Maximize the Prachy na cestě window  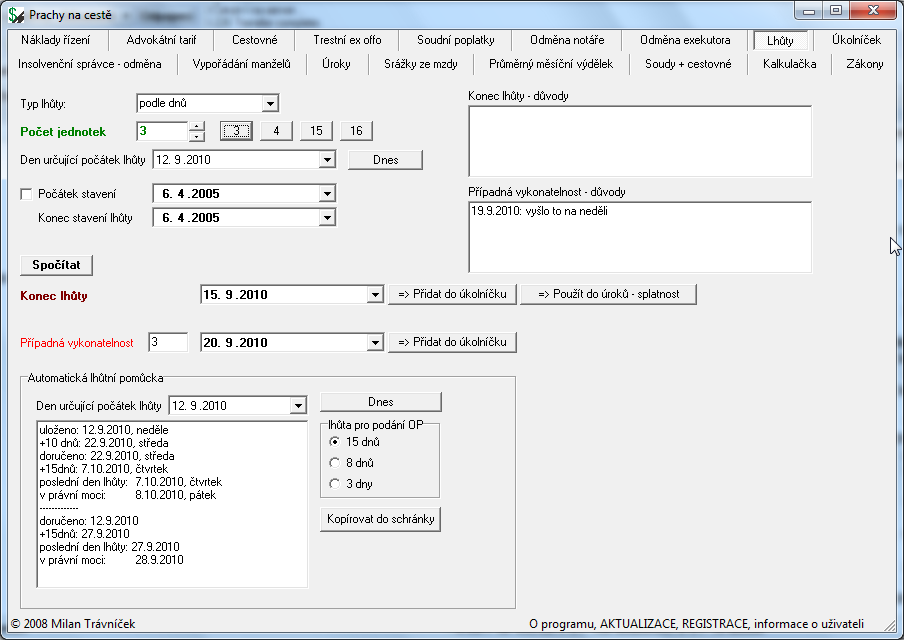click(837, 10)
